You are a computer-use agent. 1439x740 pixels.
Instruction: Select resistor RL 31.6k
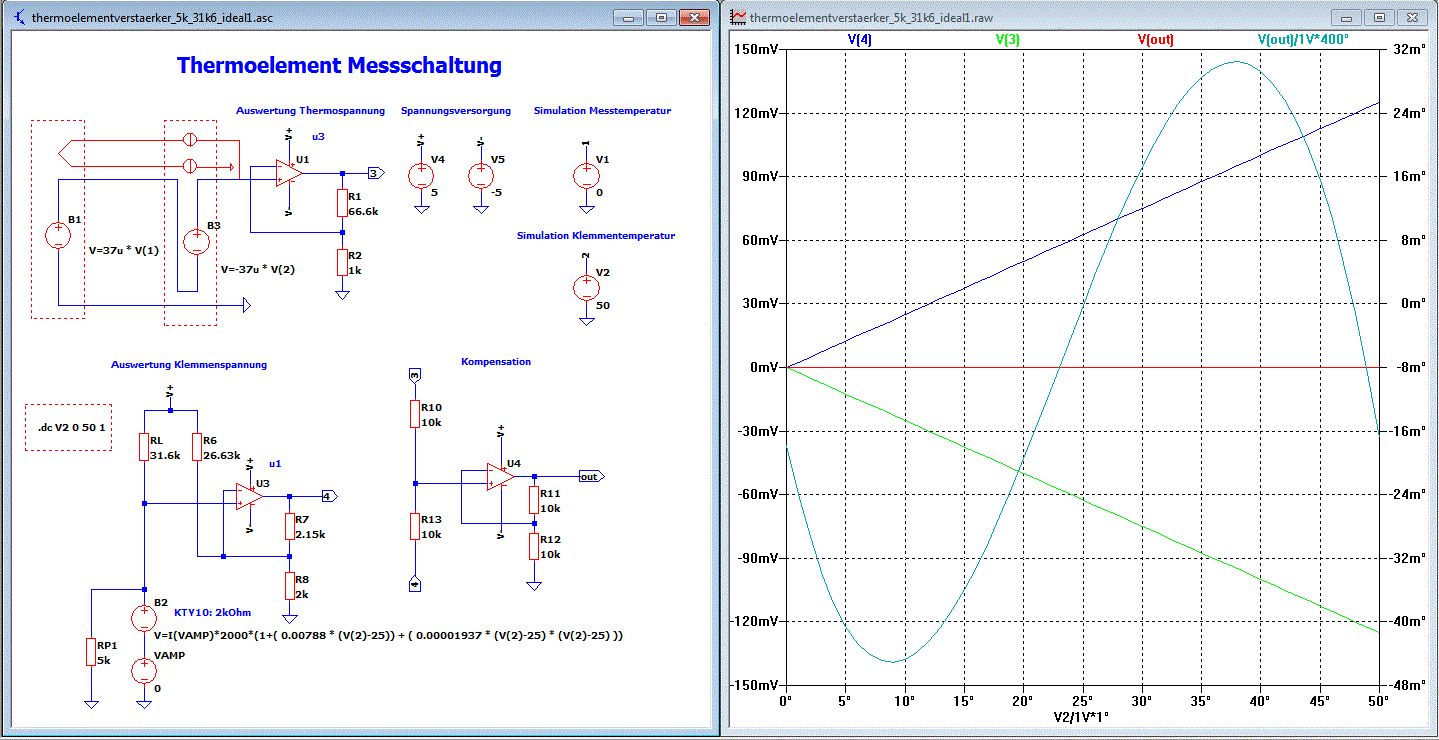(146, 447)
